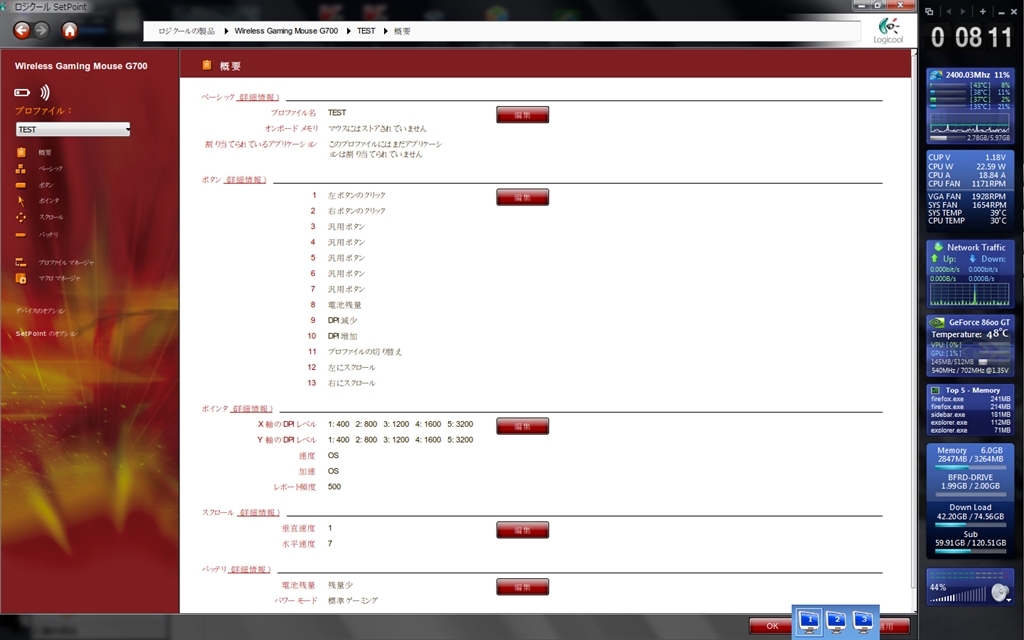The image size is (1024, 640).
Task: Edit the ポインタ DPI section
Action: (522, 426)
